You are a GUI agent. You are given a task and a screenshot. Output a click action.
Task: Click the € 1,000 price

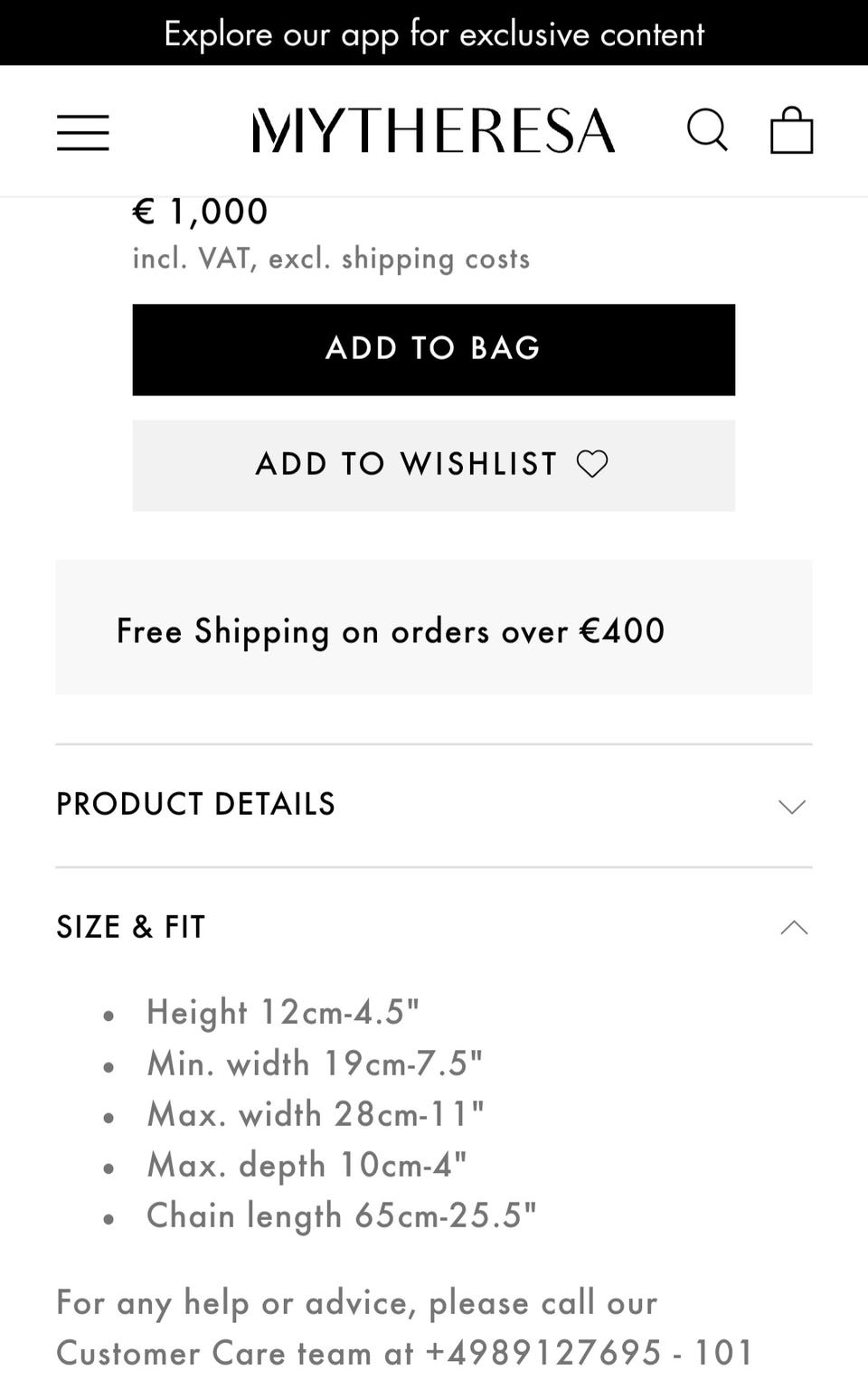201,212
